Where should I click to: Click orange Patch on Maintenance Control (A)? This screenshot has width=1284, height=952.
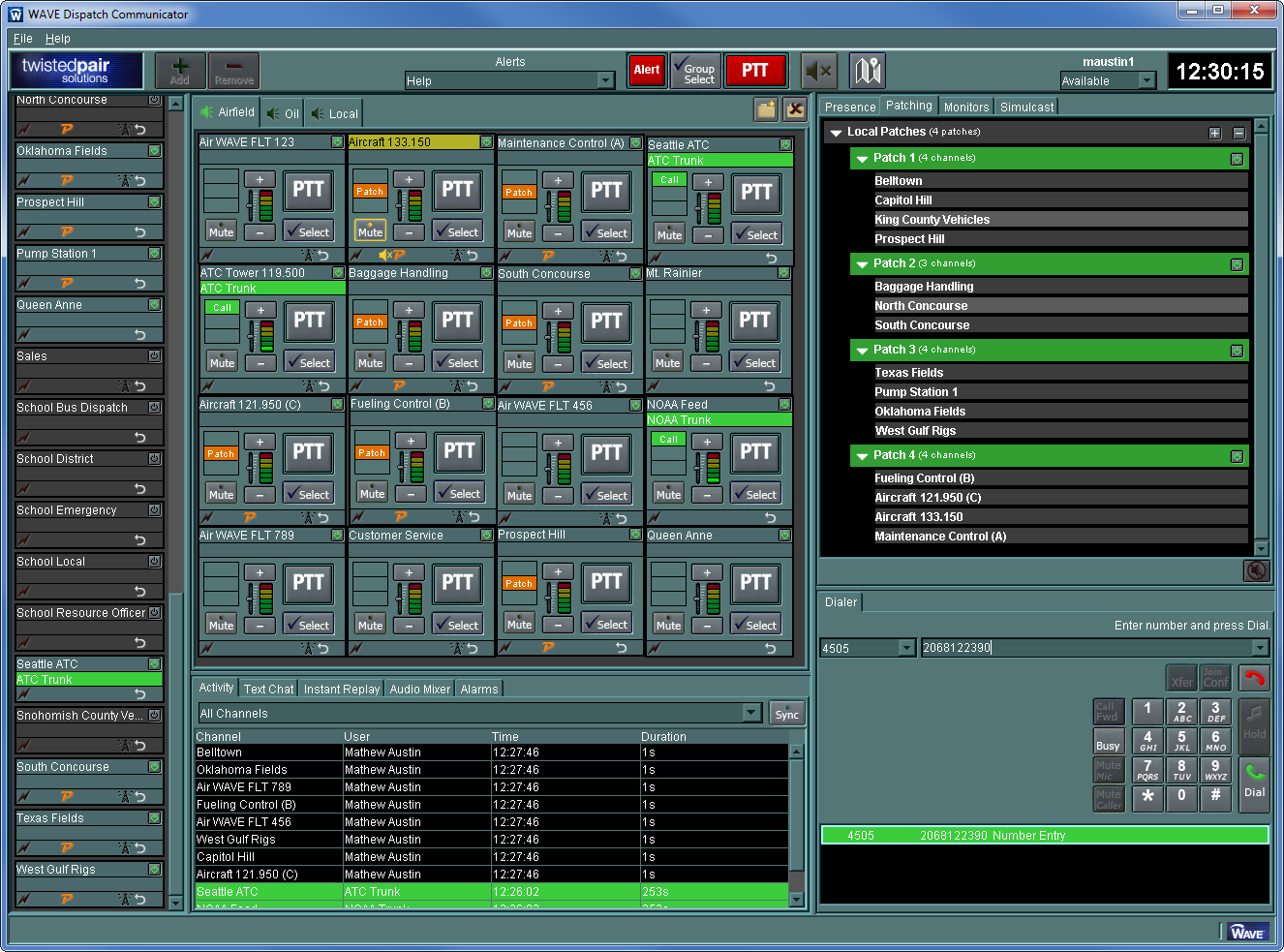(519, 193)
